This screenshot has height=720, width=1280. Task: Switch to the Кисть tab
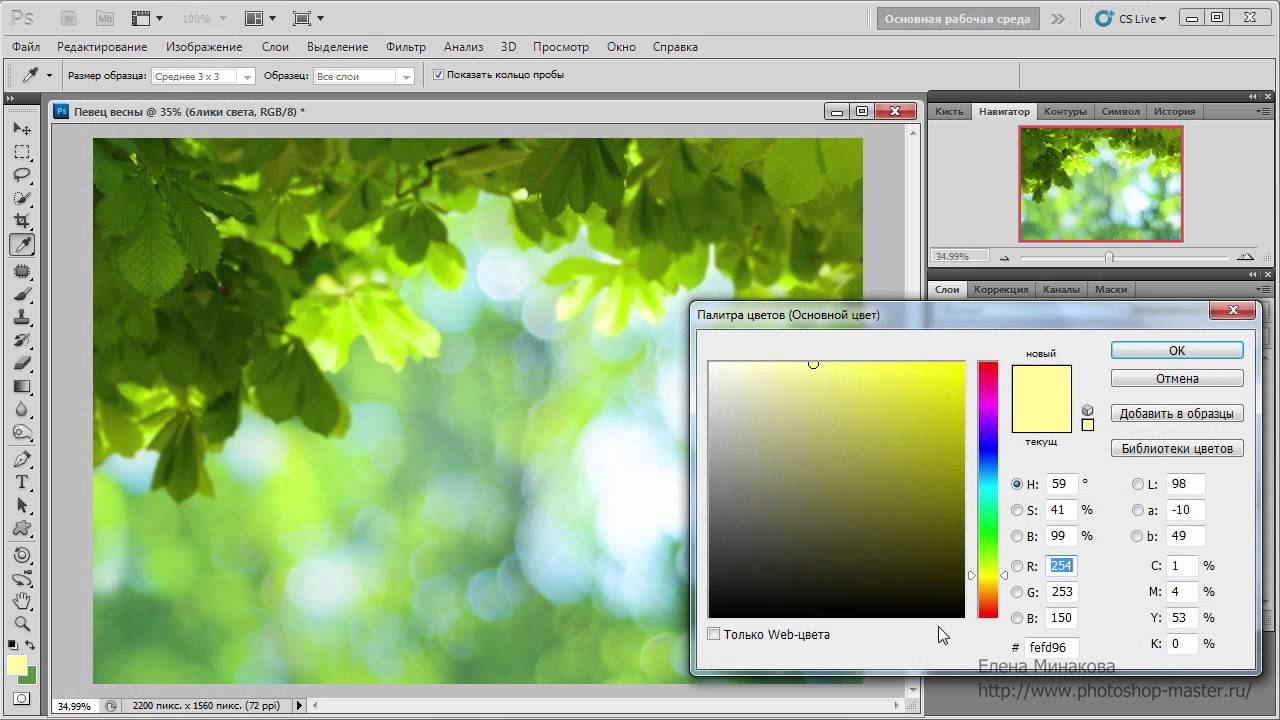949,111
